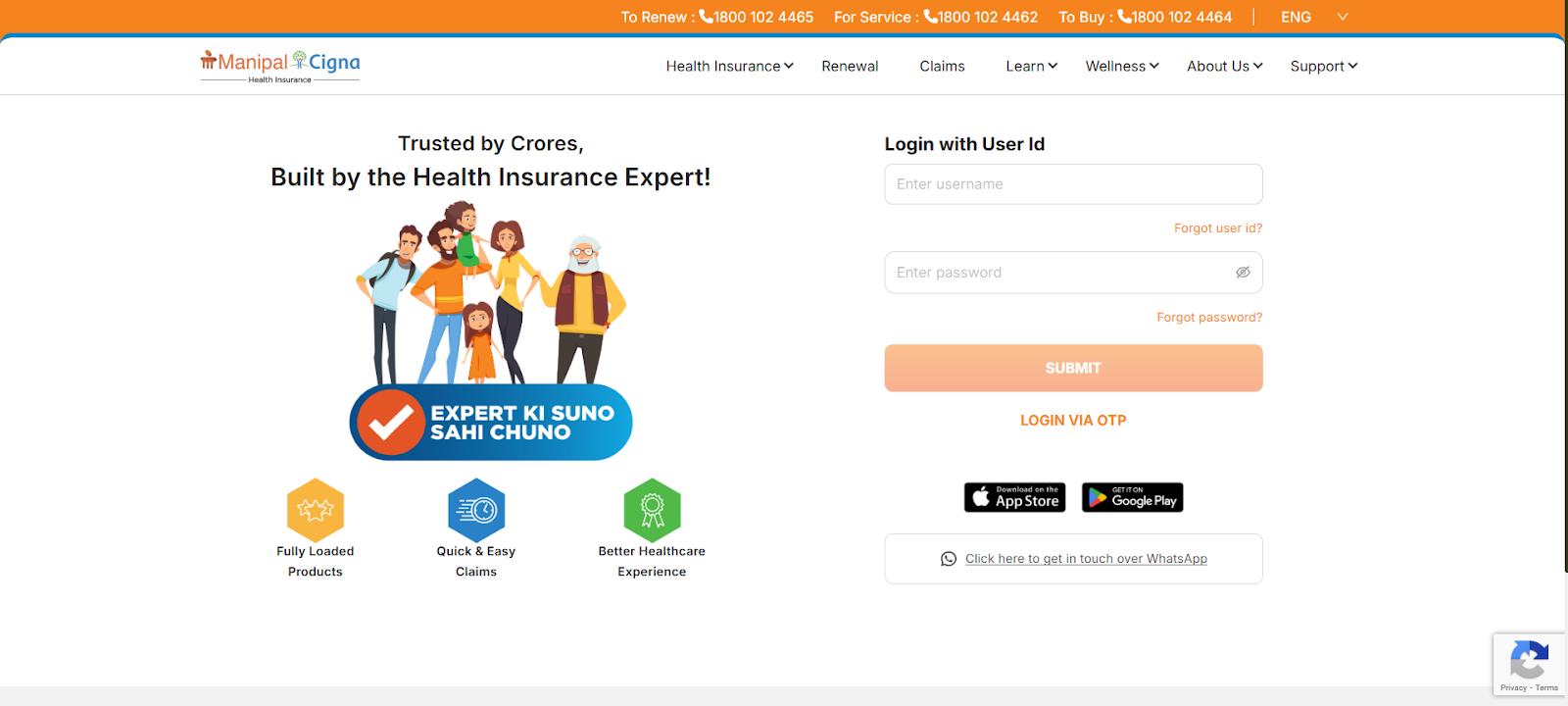Screen dimensions: 1568x706
Task: Call the To Buy number 1800 102 4464
Action: point(1174,17)
